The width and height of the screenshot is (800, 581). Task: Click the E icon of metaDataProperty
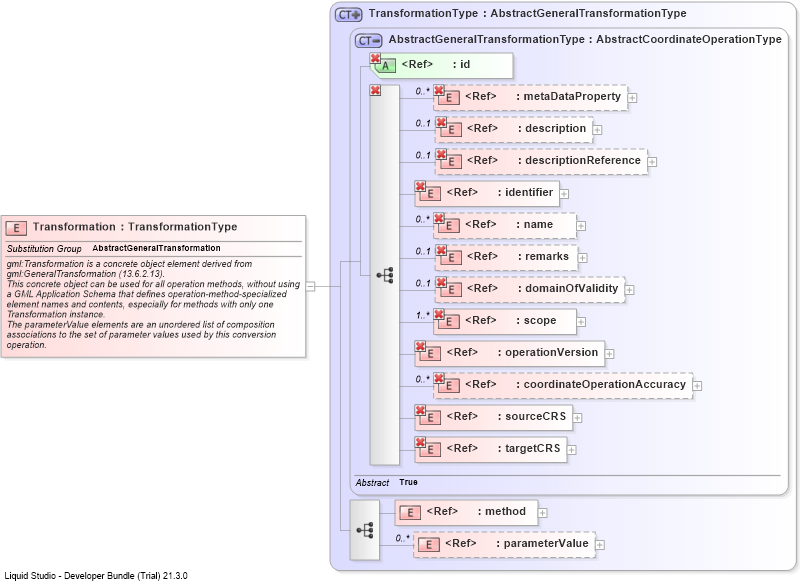click(x=449, y=97)
